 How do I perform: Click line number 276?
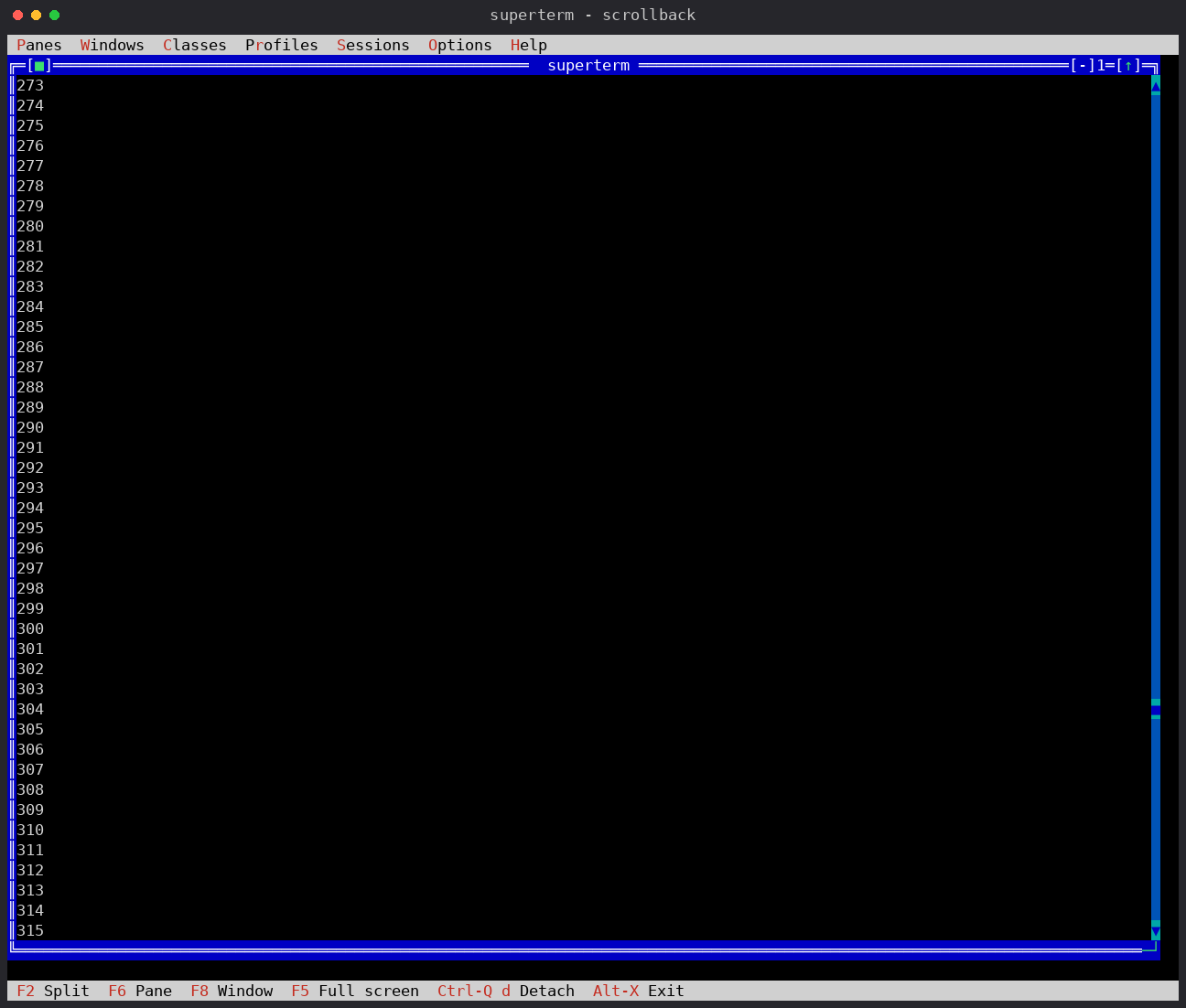coord(30,145)
